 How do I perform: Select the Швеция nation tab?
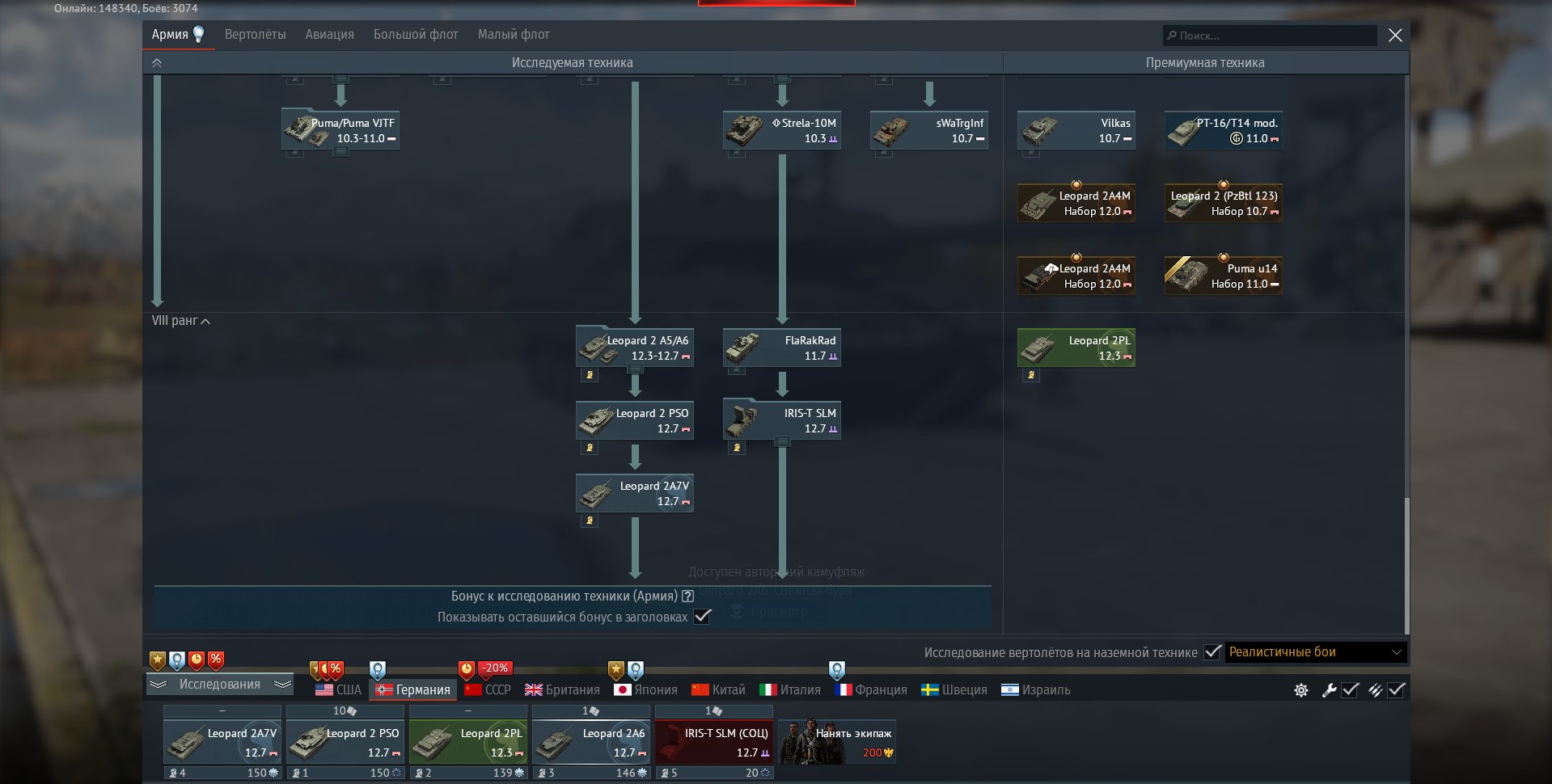(x=954, y=690)
